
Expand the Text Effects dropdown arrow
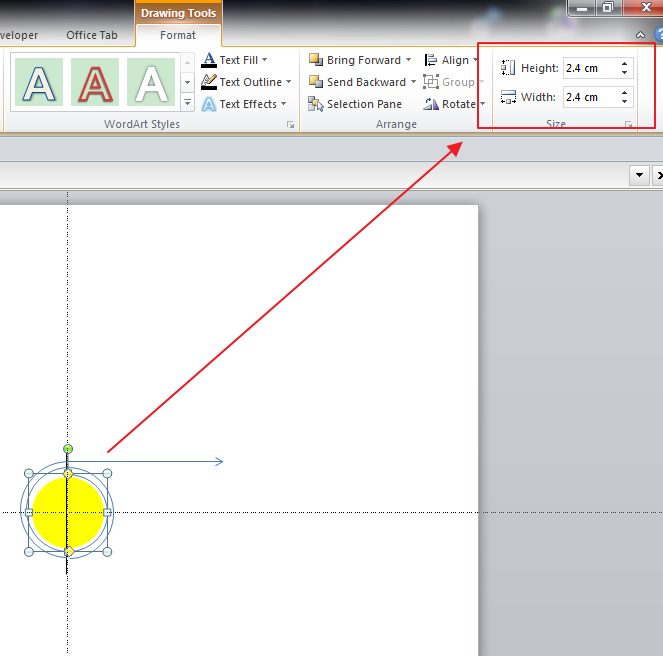[x=284, y=104]
